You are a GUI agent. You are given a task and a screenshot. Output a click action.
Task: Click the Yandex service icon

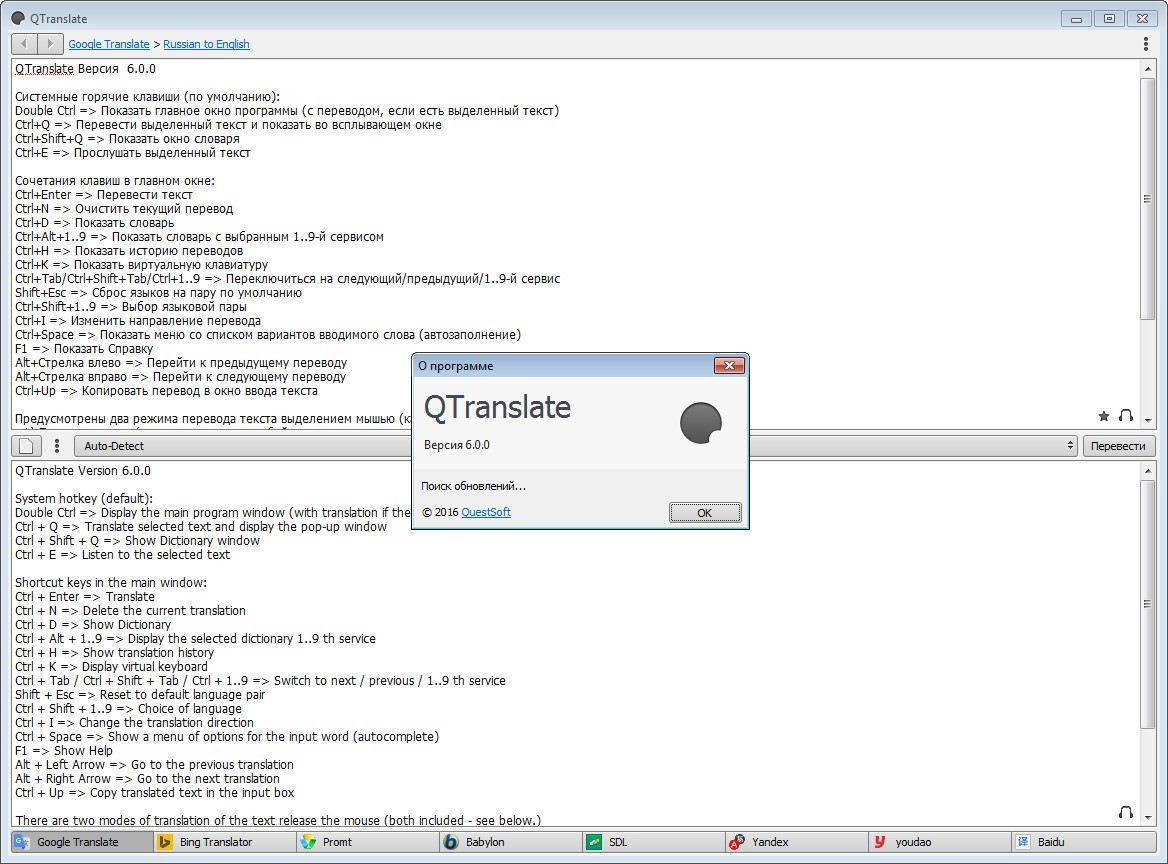[x=737, y=842]
